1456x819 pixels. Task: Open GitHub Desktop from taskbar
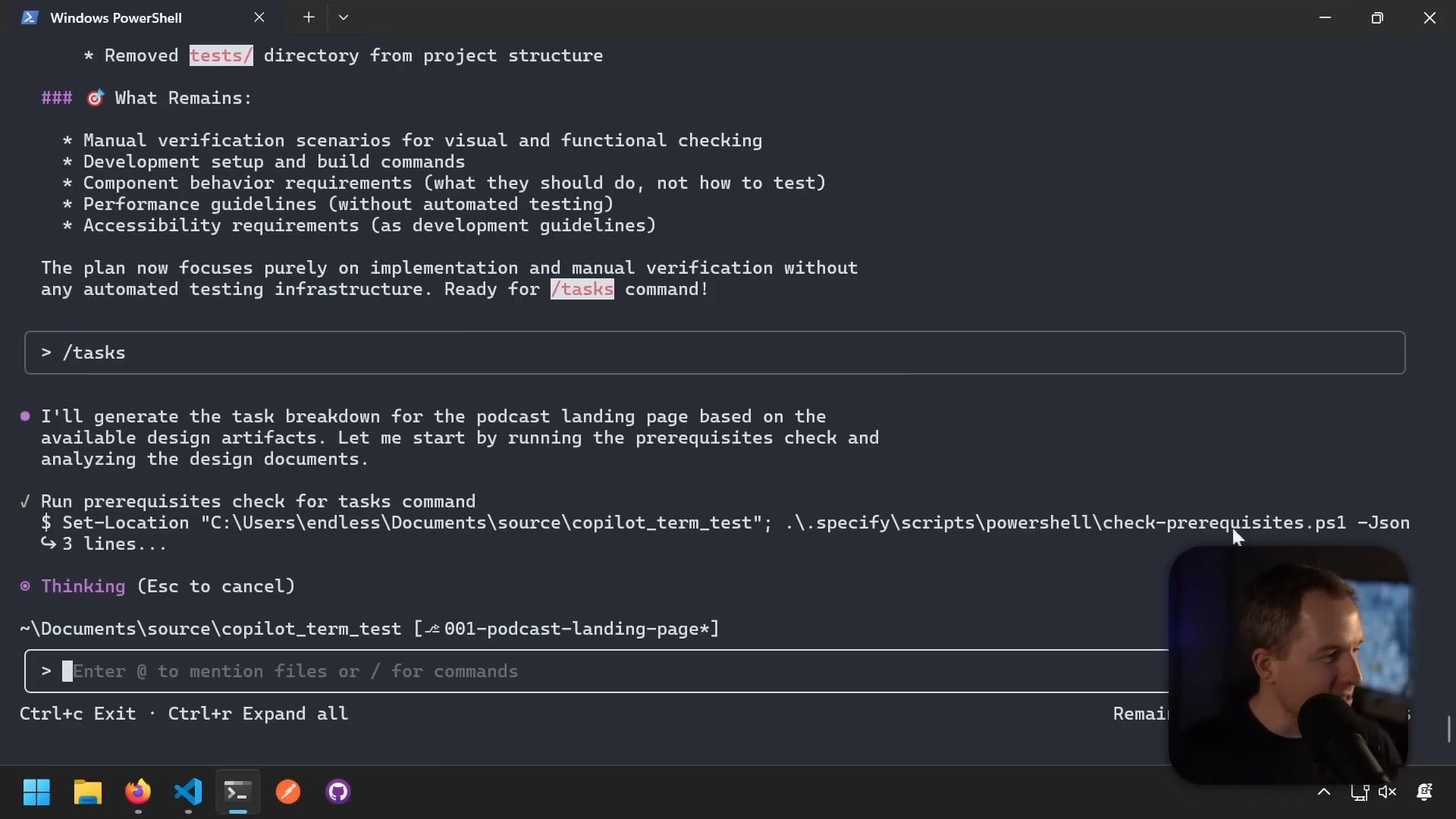coord(337,792)
